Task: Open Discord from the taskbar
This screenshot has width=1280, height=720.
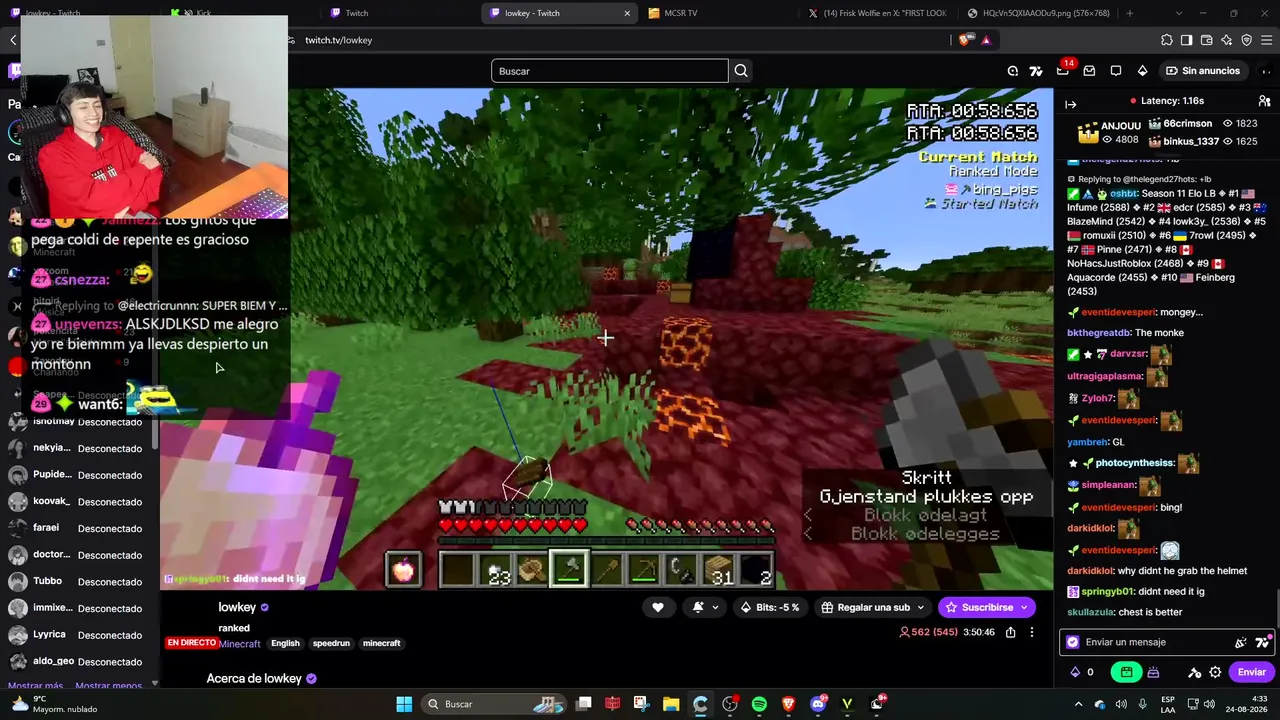Action: (818, 704)
